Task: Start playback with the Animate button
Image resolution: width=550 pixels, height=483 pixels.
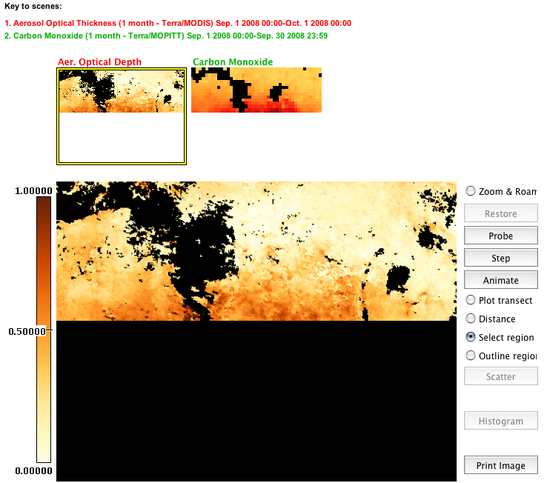Action: pyautogui.click(x=501, y=280)
